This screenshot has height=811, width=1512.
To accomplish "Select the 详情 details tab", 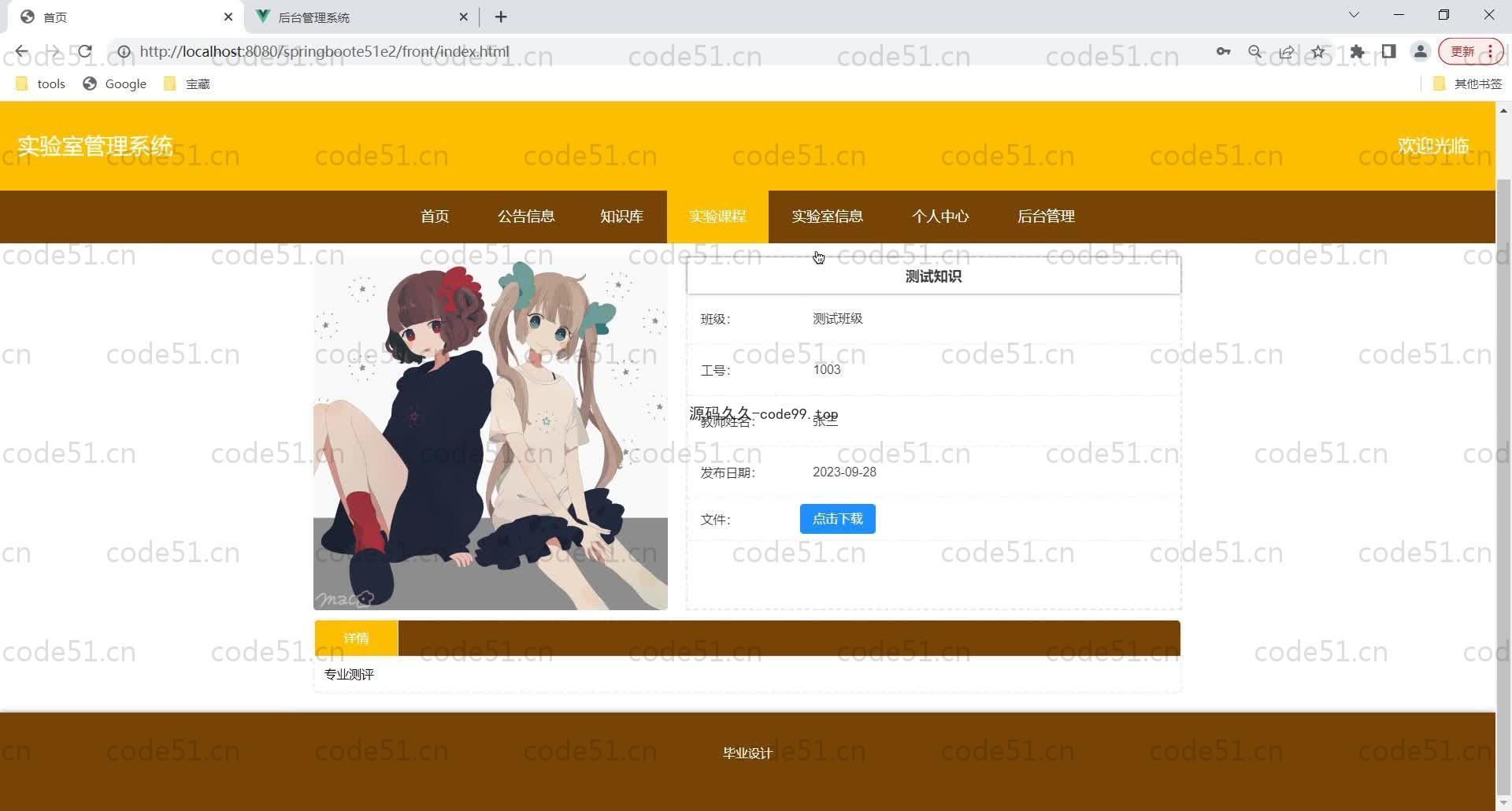I will coord(357,639).
